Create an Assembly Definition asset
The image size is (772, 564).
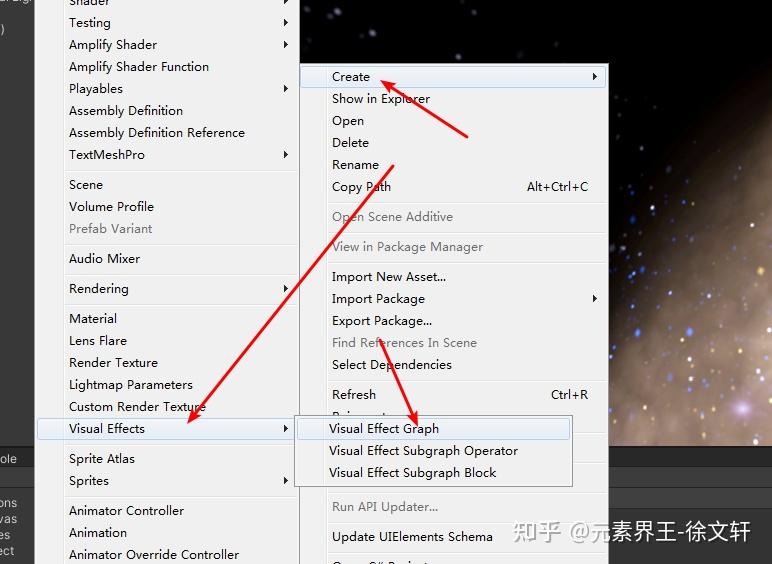pyautogui.click(x=167, y=111)
